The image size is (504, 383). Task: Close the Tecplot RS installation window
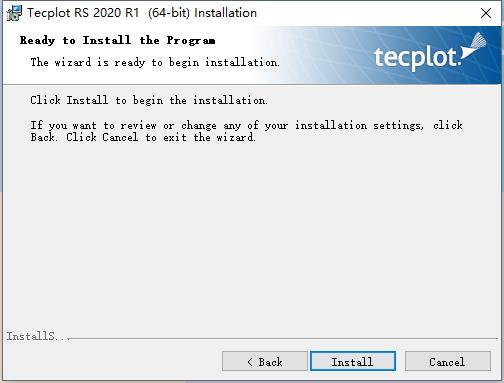[486, 13]
